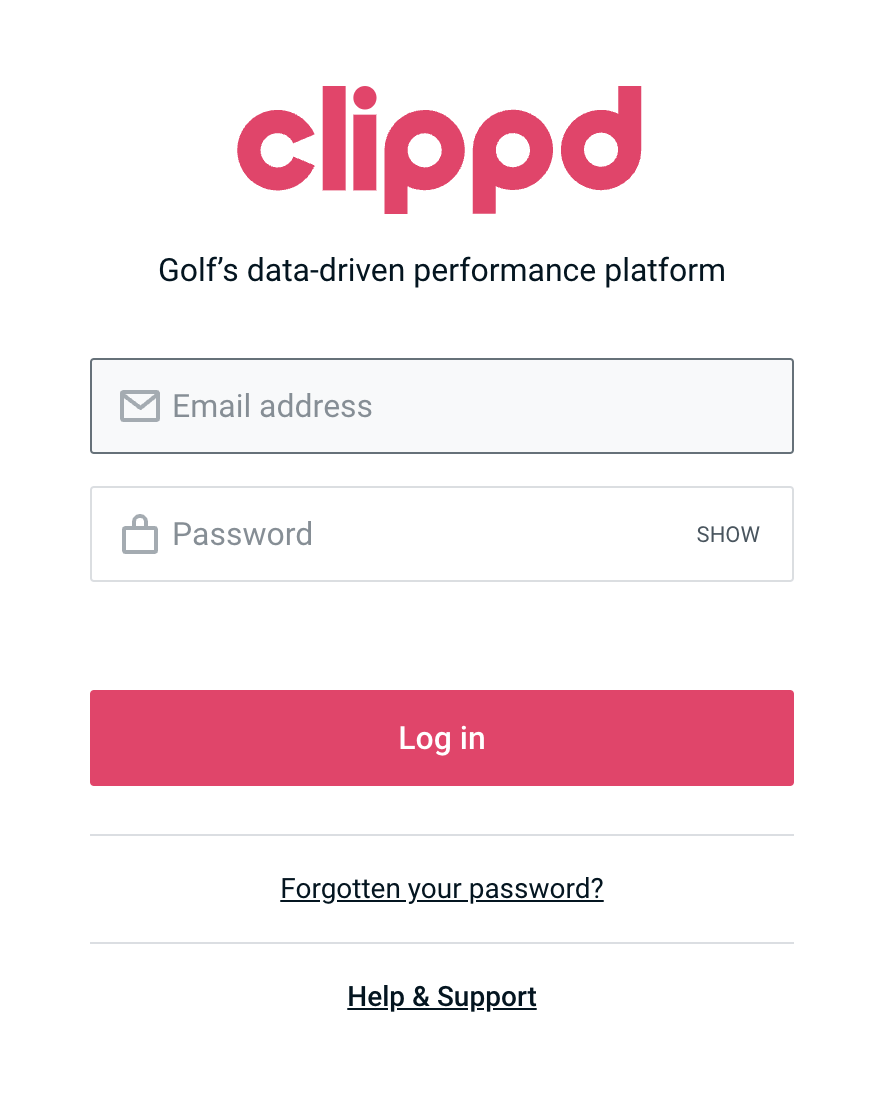Click the "Email address" placeholder text
886x1118 pixels.
click(272, 406)
